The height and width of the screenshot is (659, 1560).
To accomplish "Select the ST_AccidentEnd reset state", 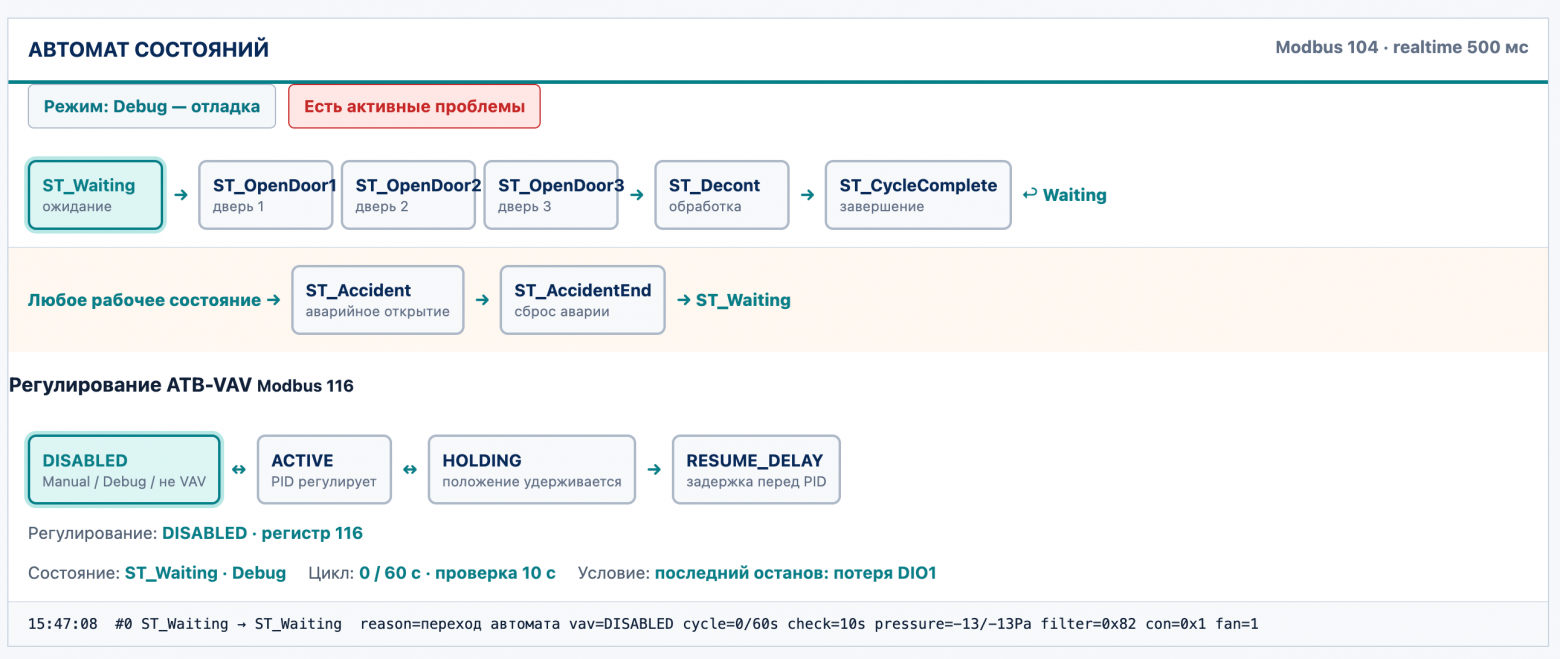I will click(582, 300).
